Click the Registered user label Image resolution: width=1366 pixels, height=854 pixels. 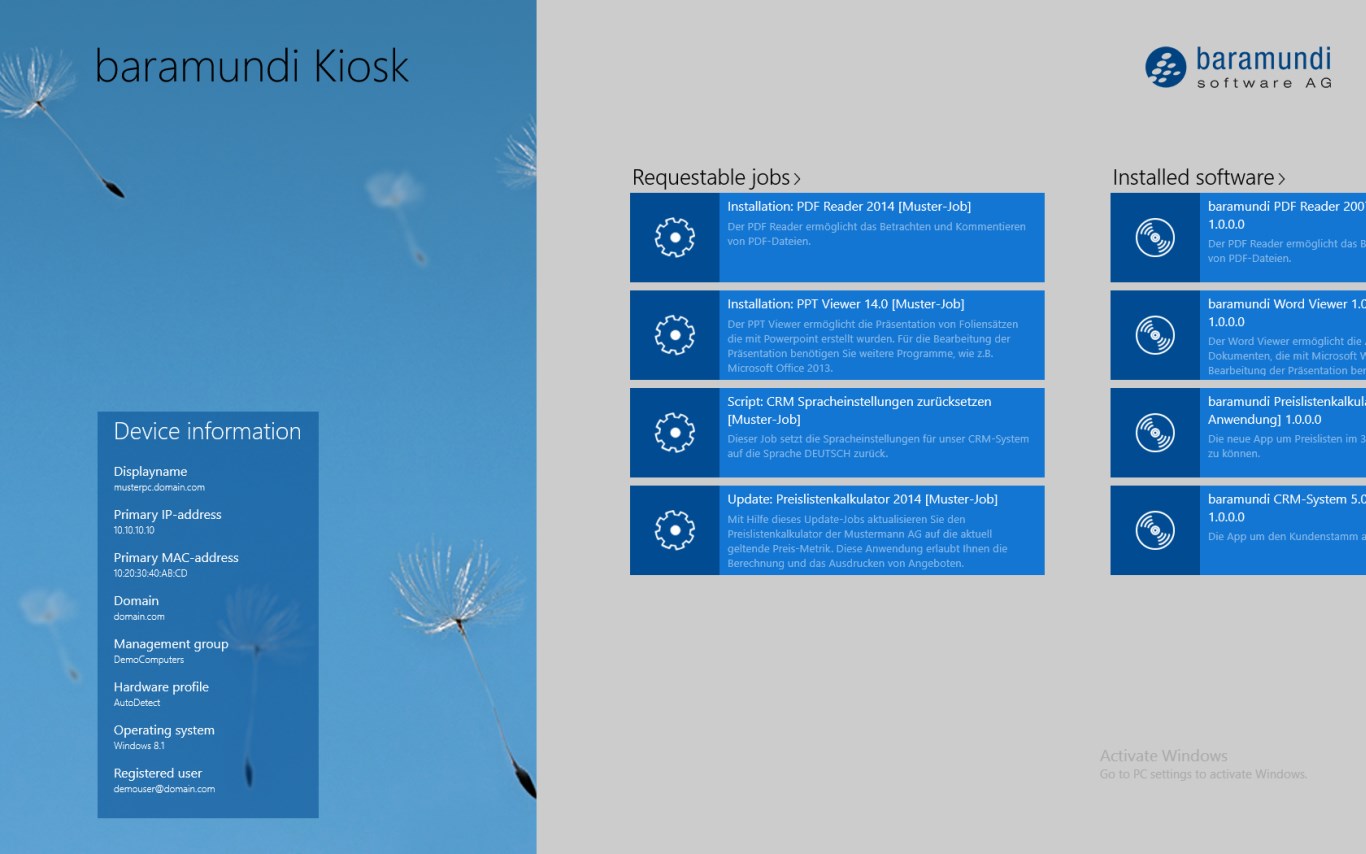[158, 773]
